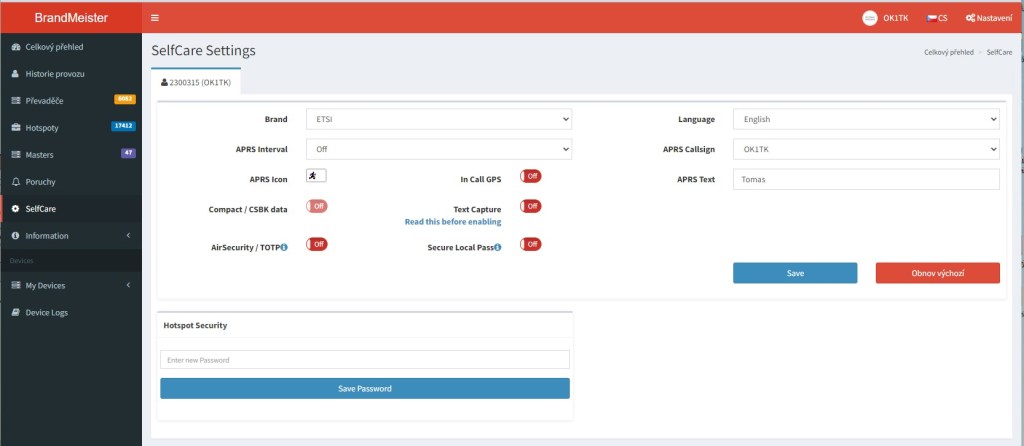
Task: Toggle the In Call GPS switch
Action: (x=530, y=176)
